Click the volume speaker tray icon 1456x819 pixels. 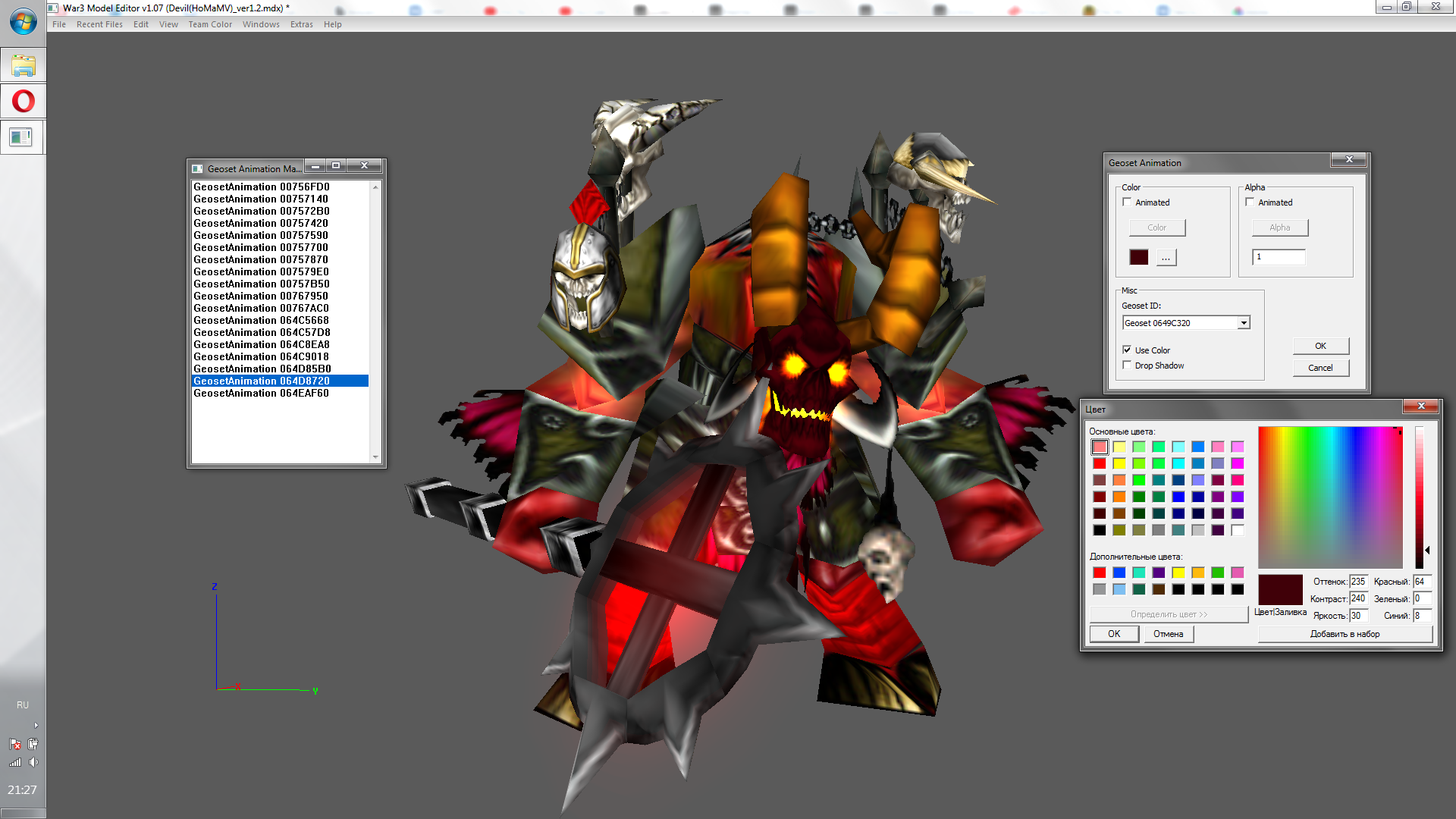click(33, 762)
